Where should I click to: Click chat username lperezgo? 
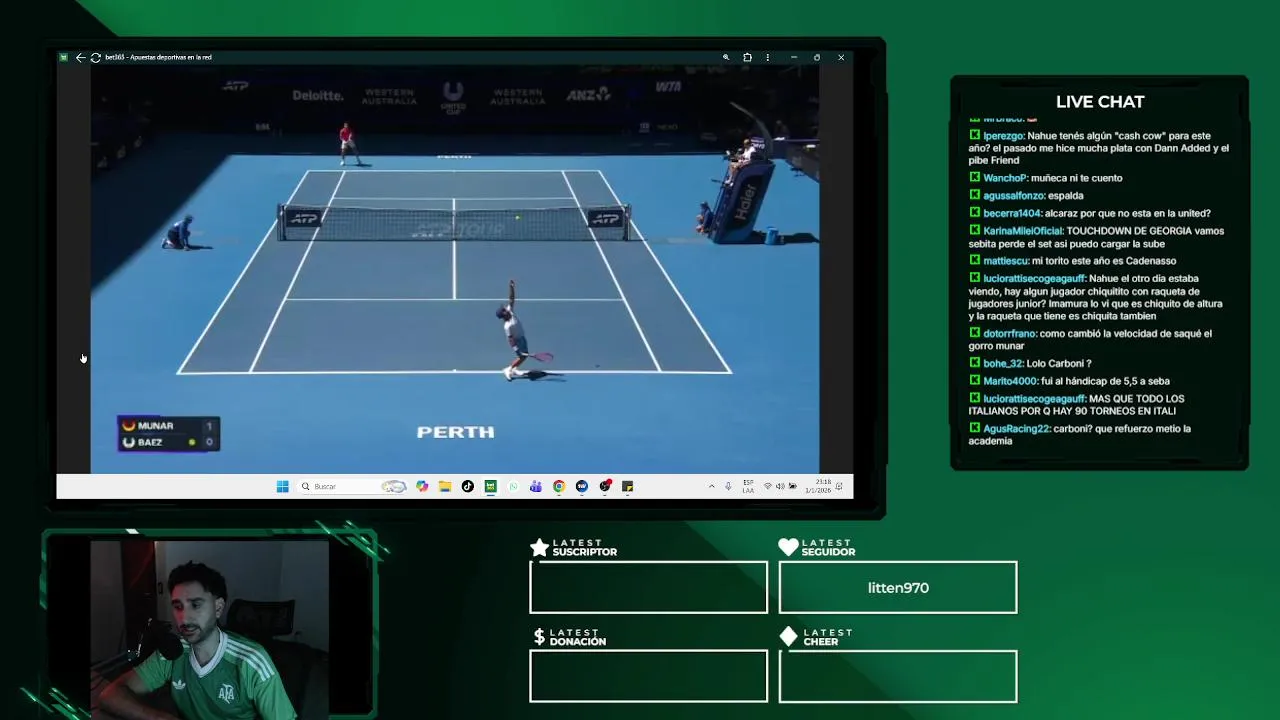pyautogui.click(x=1003, y=136)
